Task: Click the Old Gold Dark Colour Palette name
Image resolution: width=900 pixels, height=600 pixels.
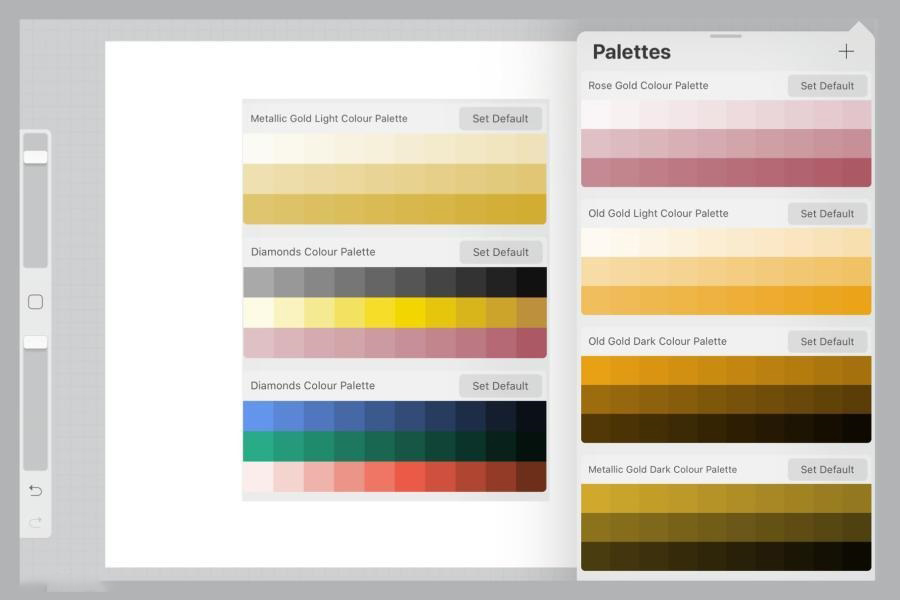Action: click(x=657, y=341)
